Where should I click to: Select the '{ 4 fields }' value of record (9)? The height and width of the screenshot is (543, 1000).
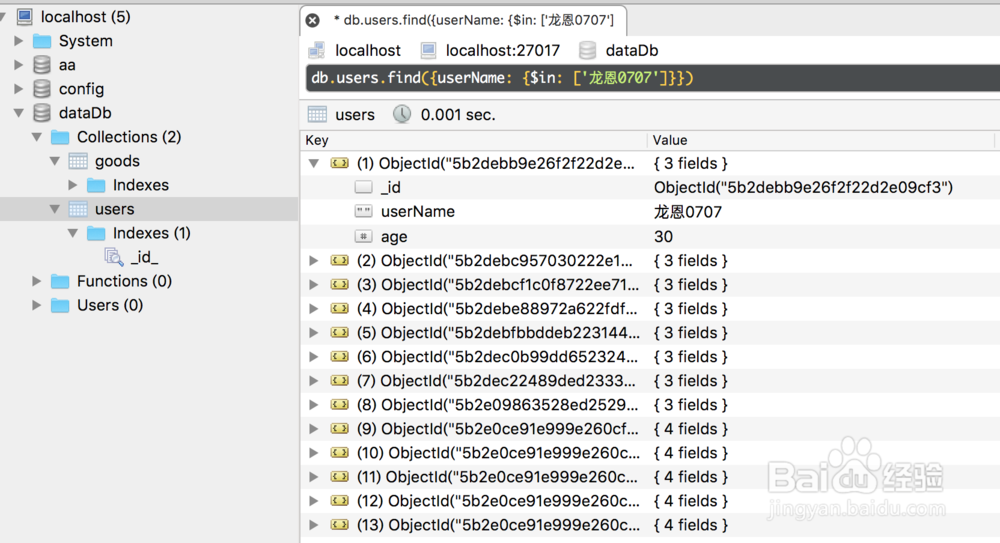tap(691, 429)
